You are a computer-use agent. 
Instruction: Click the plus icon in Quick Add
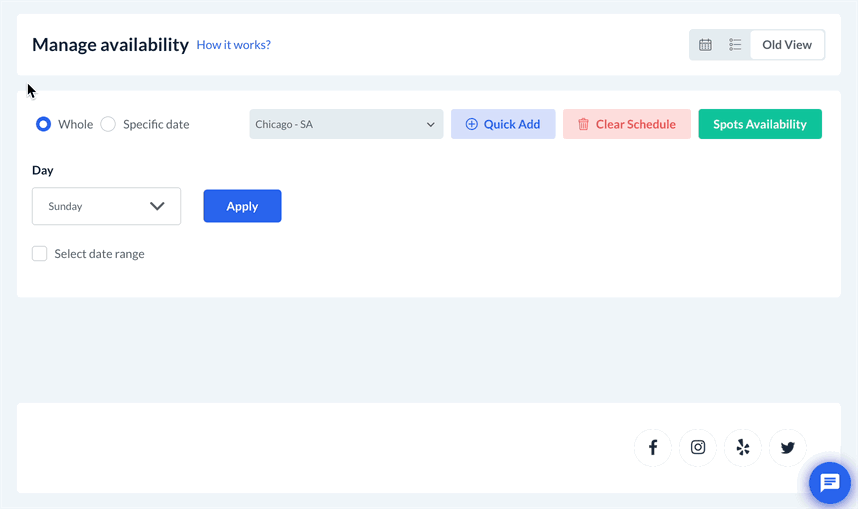(472, 124)
